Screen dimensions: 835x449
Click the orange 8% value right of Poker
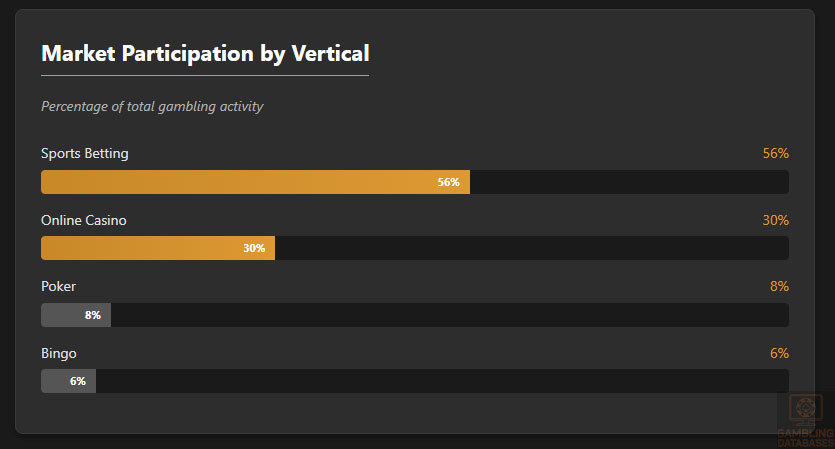pos(780,286)
